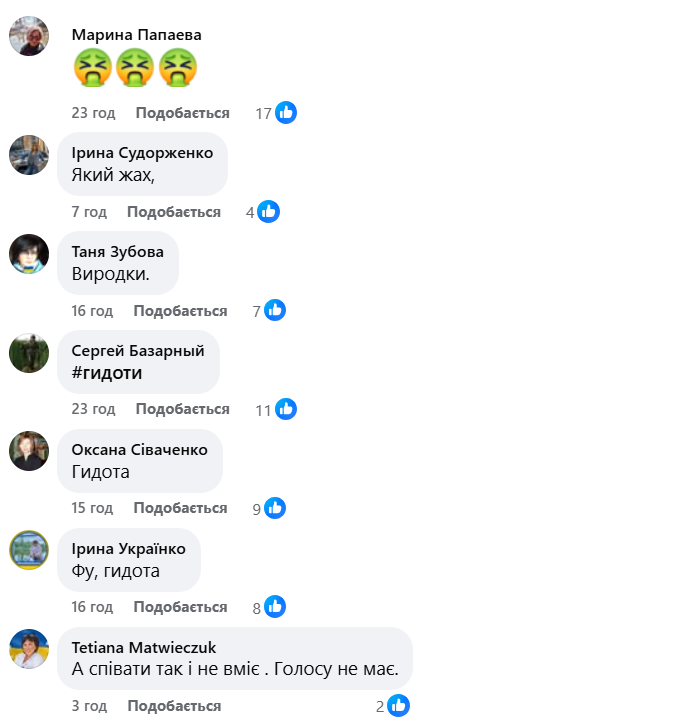Image resolution: width=697 pixels, height=717 pixels.
Task: Click the like reaction icon on Марина Папаева's comment
Action: click(286, 112)
